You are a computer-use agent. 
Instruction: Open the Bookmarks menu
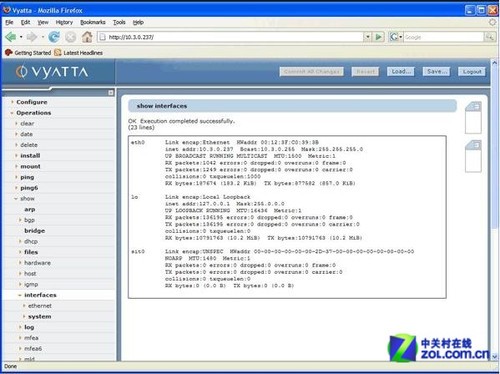coord(93,22)
